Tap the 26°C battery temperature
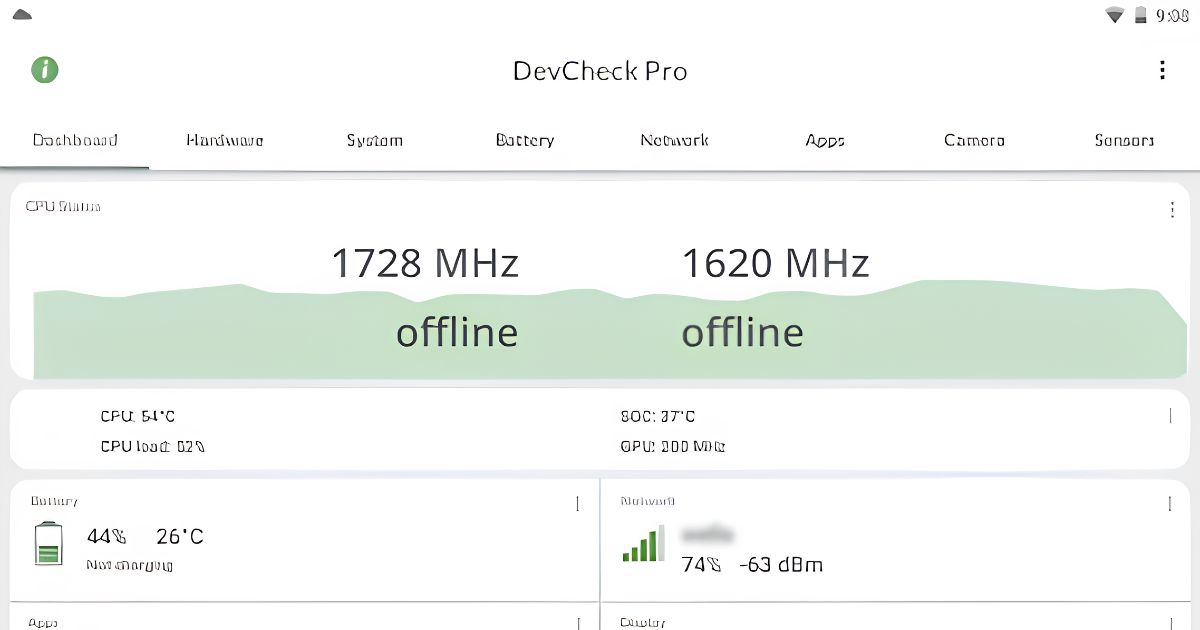The width and height of the screenshot is (1200, 630). pyautogui.click(x=180, y=537)
